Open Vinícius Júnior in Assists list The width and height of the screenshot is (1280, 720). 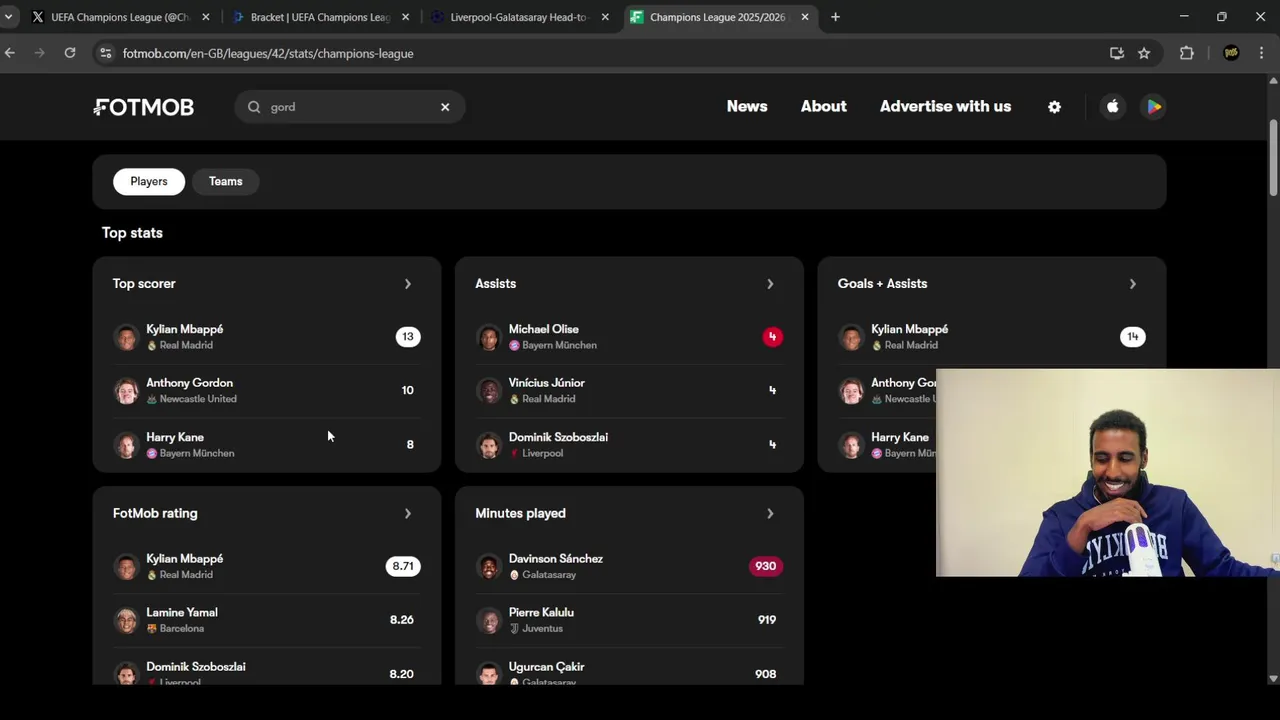pos(629,391)
